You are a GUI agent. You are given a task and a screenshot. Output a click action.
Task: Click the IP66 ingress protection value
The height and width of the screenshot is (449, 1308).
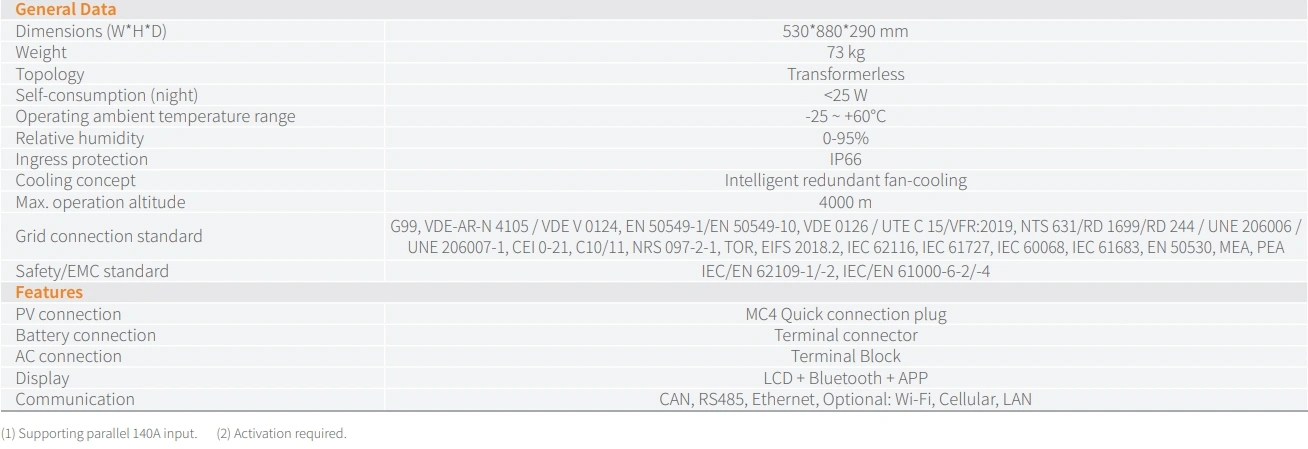(x=845, y=159)
